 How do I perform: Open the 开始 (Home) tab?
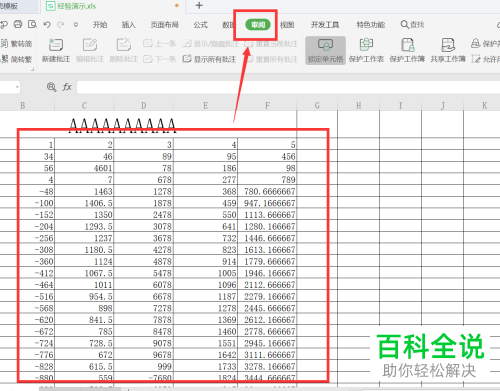point(100,25)
